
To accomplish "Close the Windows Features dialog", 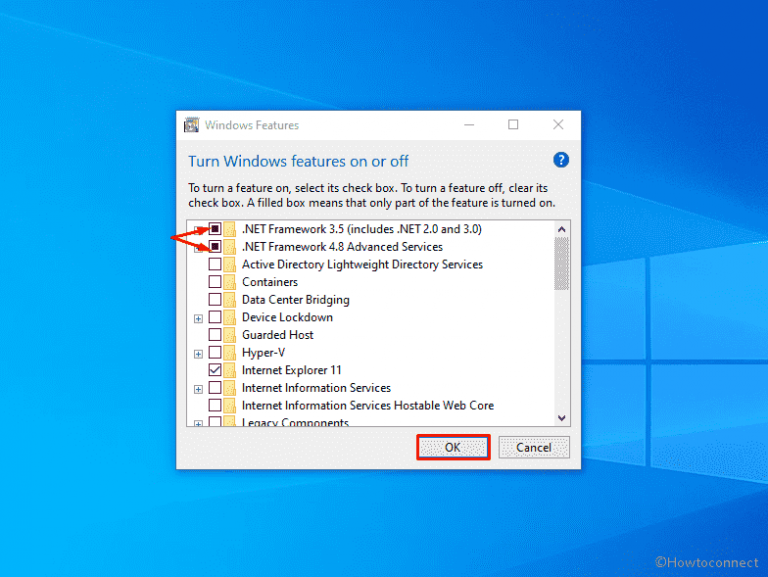I will click(x=558, y=125).
